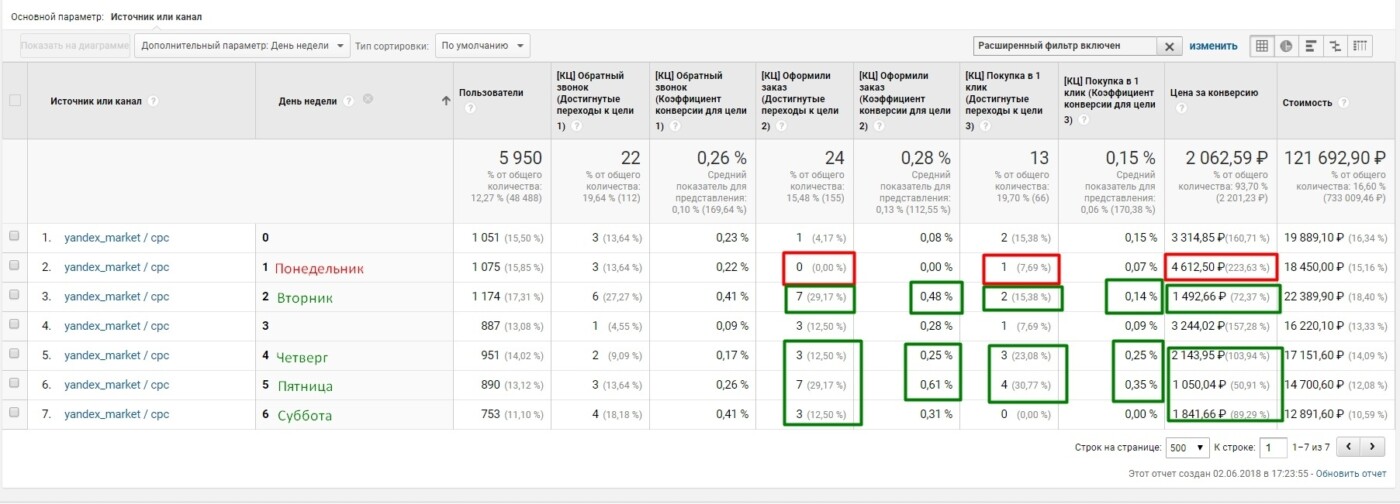Open the sort type По умолчанию dropdown
The height and width of the screenshot is (504, 1400).
click(482, 46)
